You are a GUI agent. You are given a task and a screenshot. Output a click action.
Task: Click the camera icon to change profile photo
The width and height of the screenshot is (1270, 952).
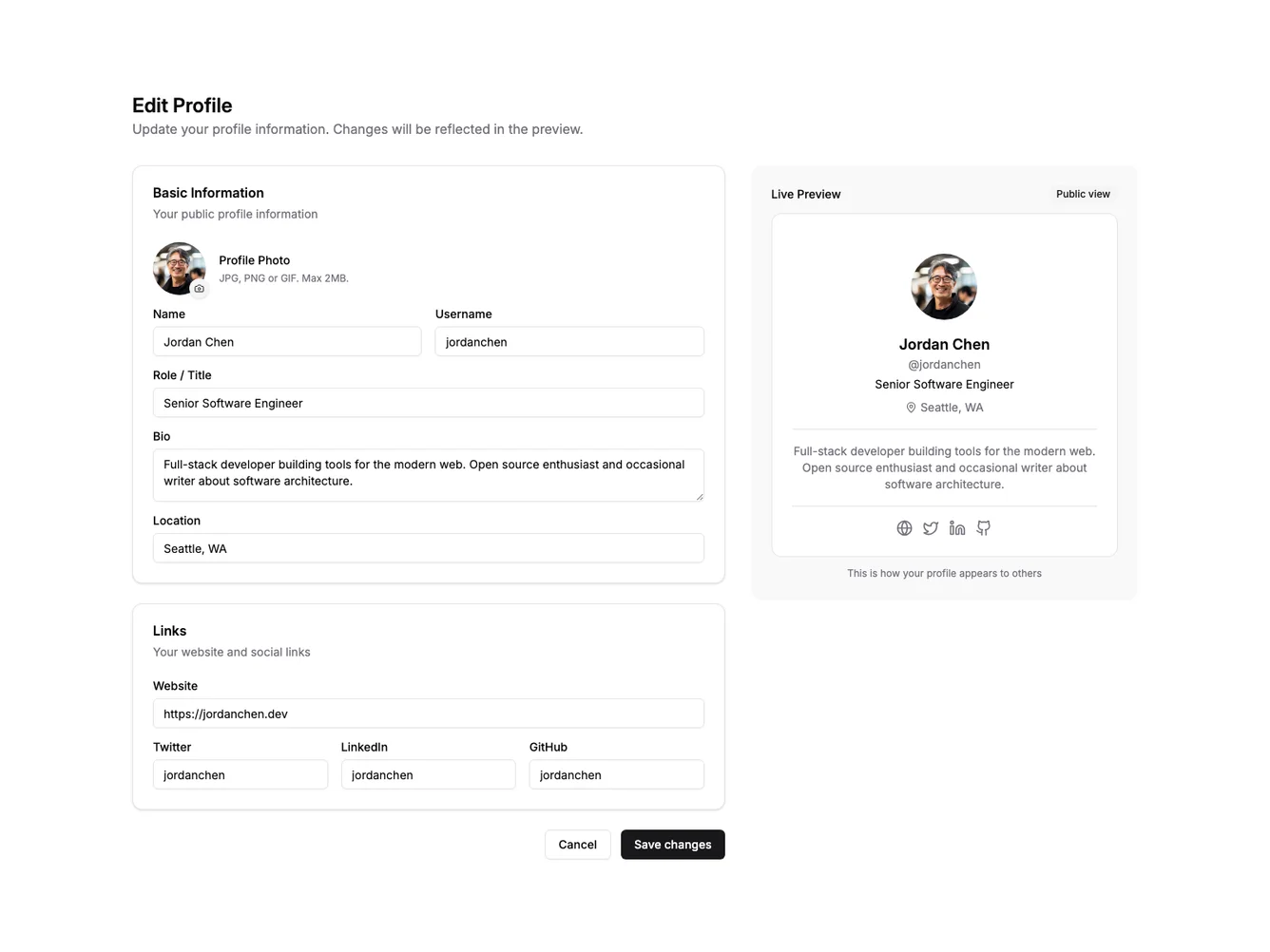(x=199, y=289)
